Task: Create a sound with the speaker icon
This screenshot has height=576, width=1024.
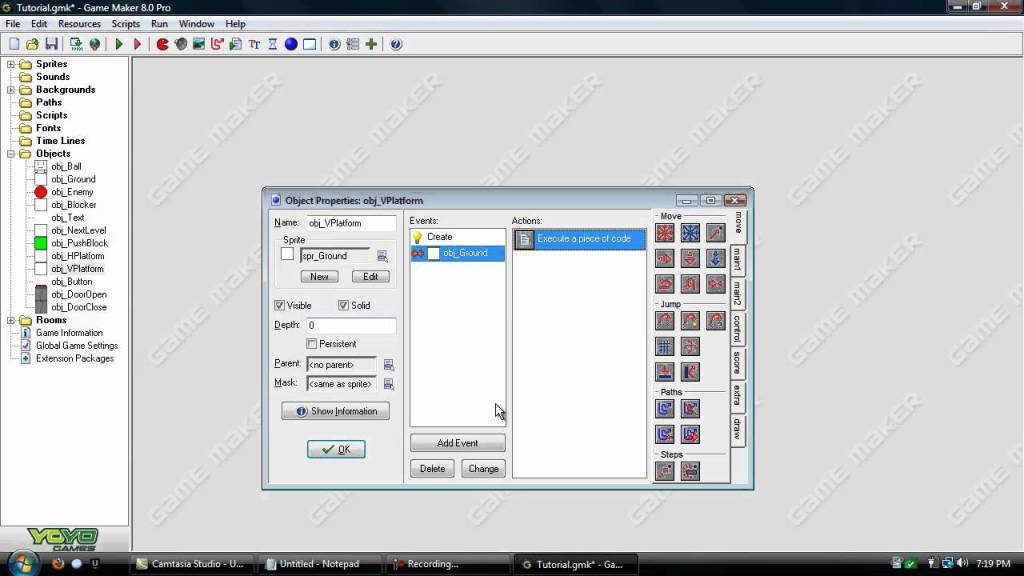Action: tap(181, 44)
